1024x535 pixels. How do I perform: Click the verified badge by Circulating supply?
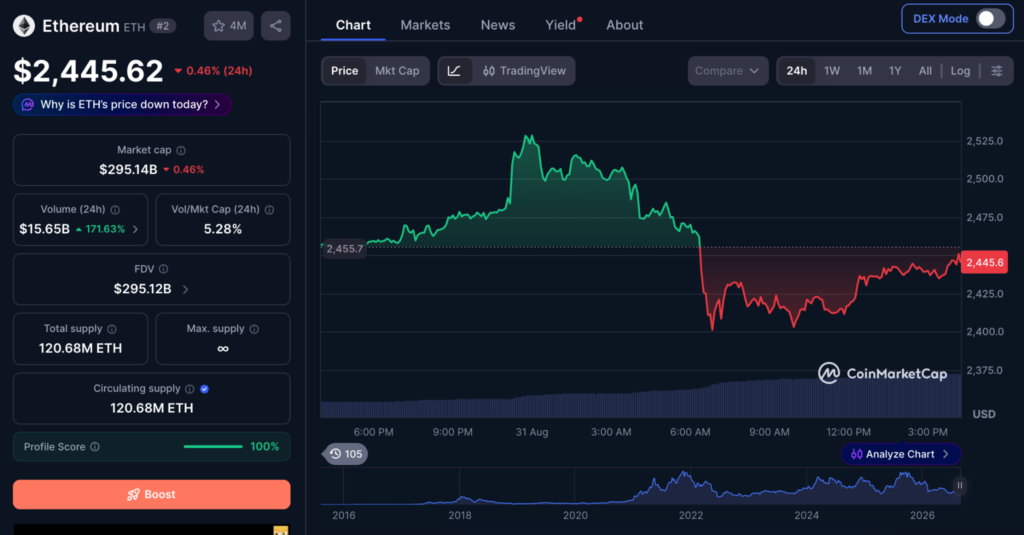[204, 389]
